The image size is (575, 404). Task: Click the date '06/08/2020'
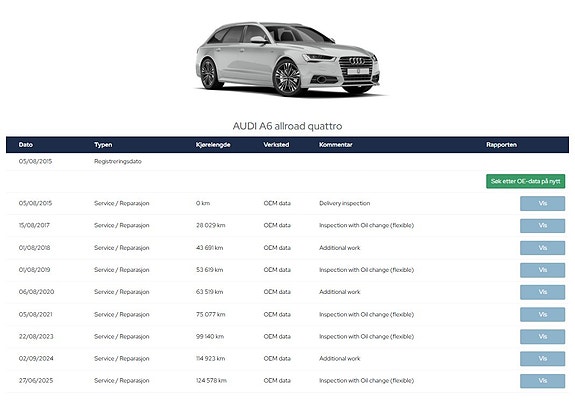[36, 292]
